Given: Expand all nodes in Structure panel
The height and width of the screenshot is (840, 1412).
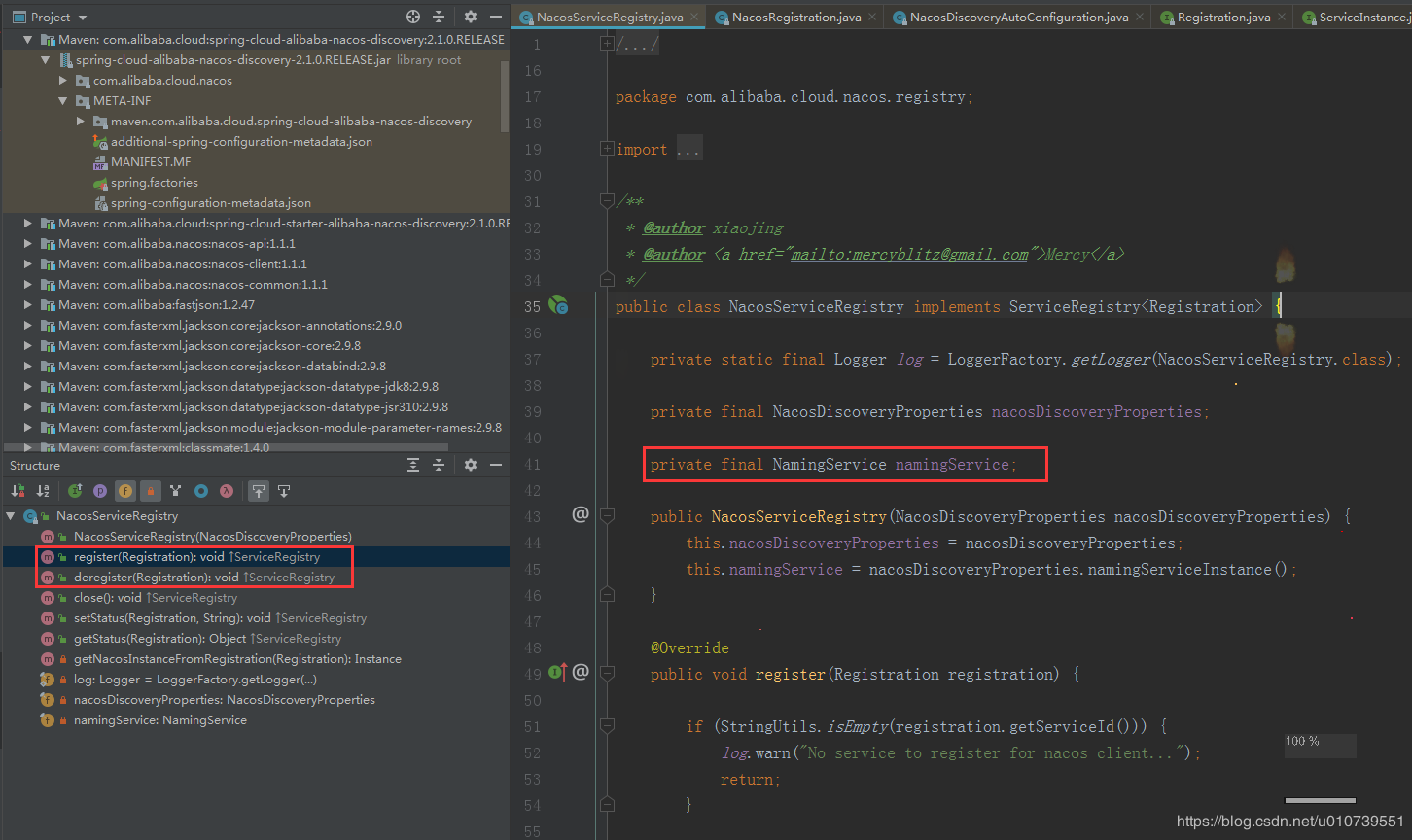Looking at the screenshot, I should [413, 465].
